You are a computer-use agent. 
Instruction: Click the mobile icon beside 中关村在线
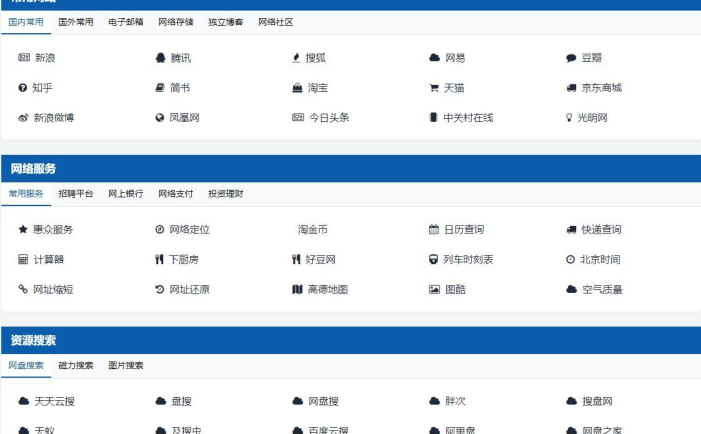tap(433, 117)
